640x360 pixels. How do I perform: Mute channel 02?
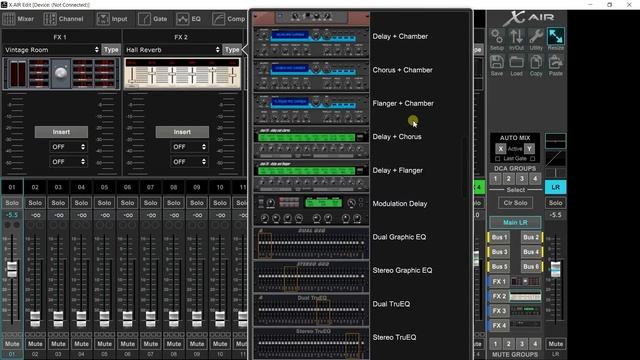pyautogui.click(x=35, y=344)
